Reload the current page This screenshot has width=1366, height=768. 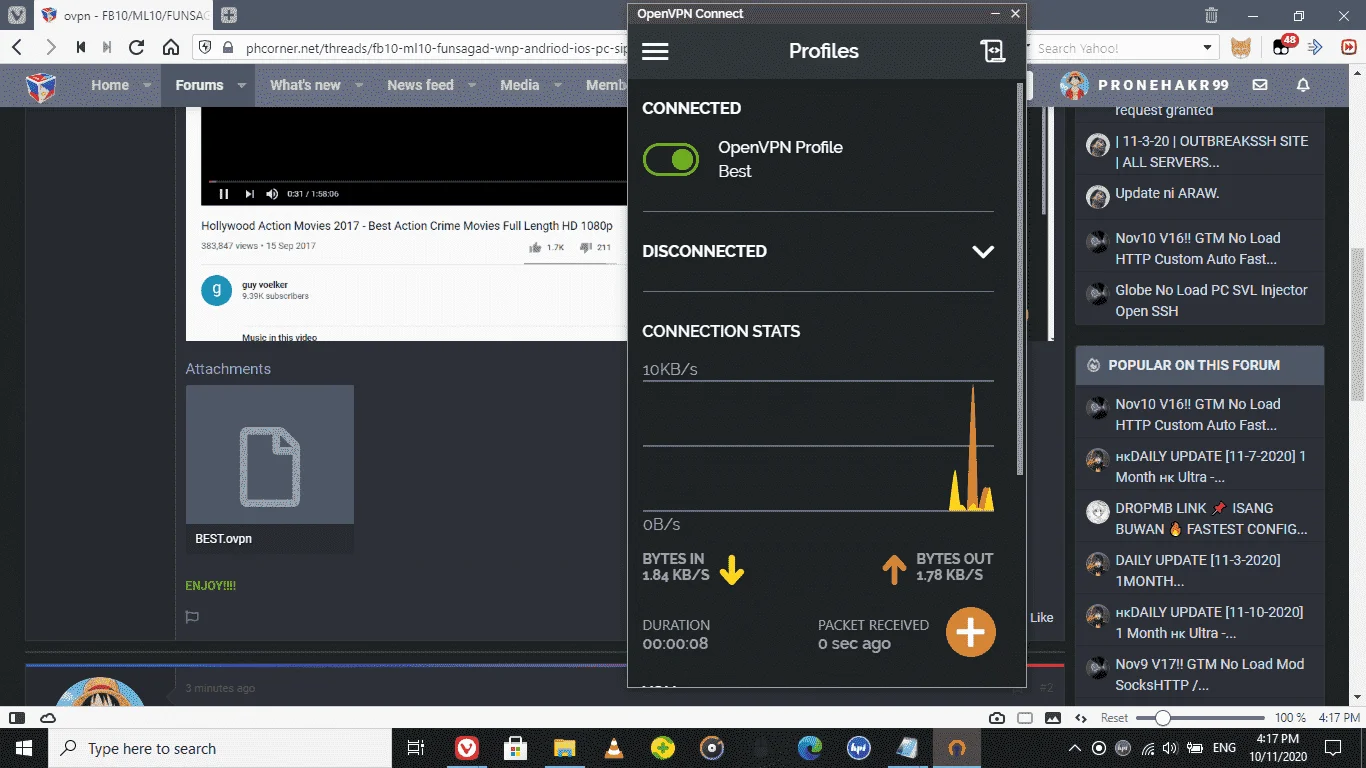(x=137, y=47)
